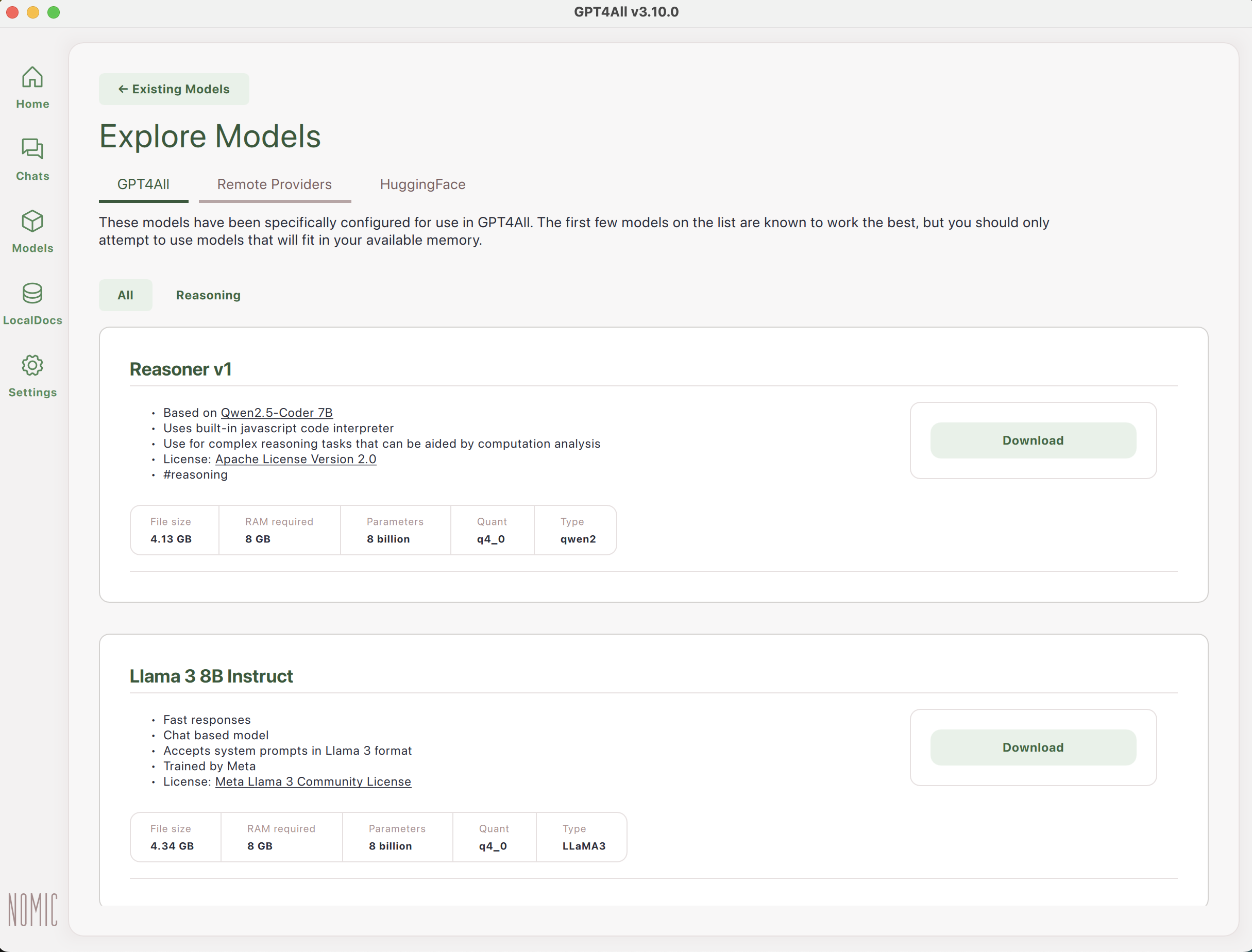Download the Llama 3 8B Instruct model
The height and width of the screenshot is (952, 1252).
(x=1033, y=747)
